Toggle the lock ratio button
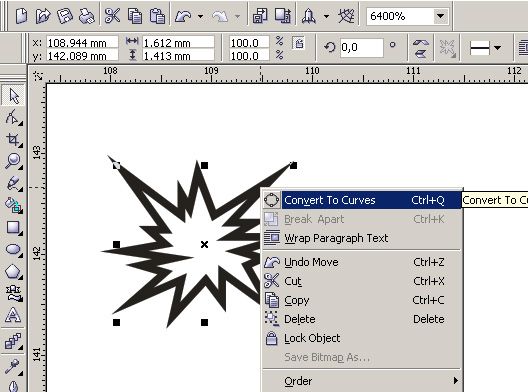The image size is (528, 392). coord(299,43)
